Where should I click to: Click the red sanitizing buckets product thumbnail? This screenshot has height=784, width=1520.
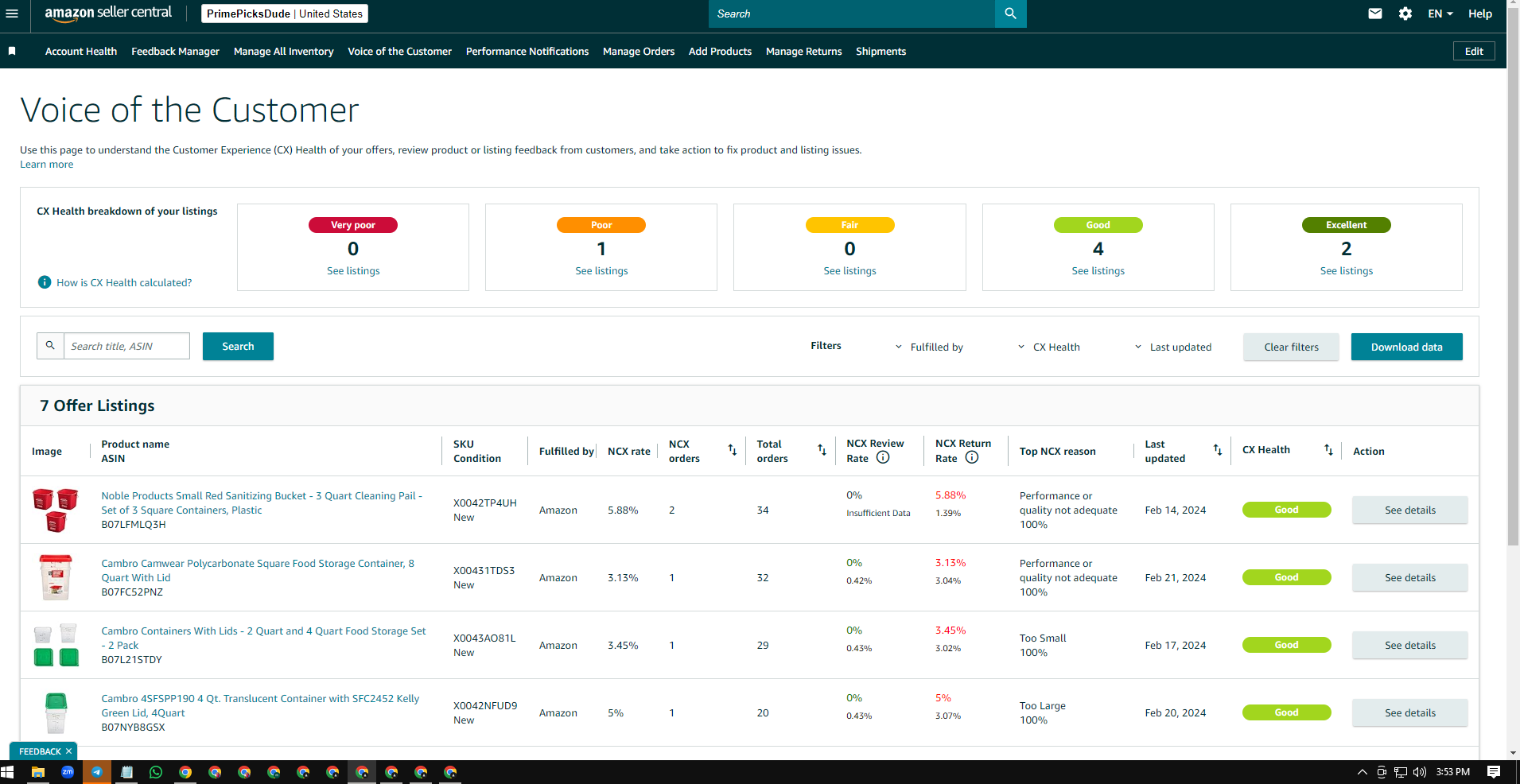56,510
